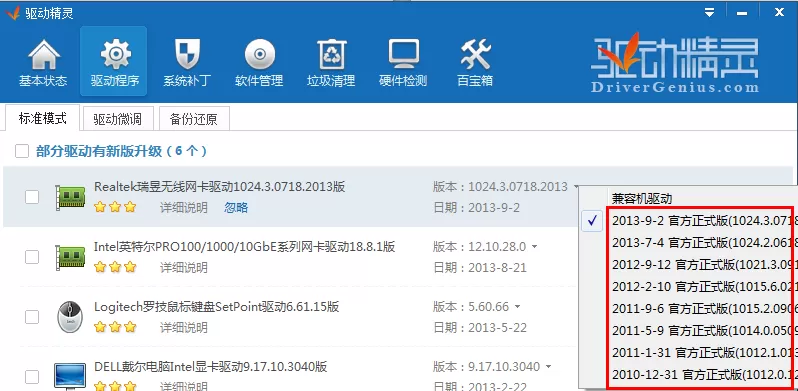Click 忽略 for the Realtek driver

(x=236, y=207)
